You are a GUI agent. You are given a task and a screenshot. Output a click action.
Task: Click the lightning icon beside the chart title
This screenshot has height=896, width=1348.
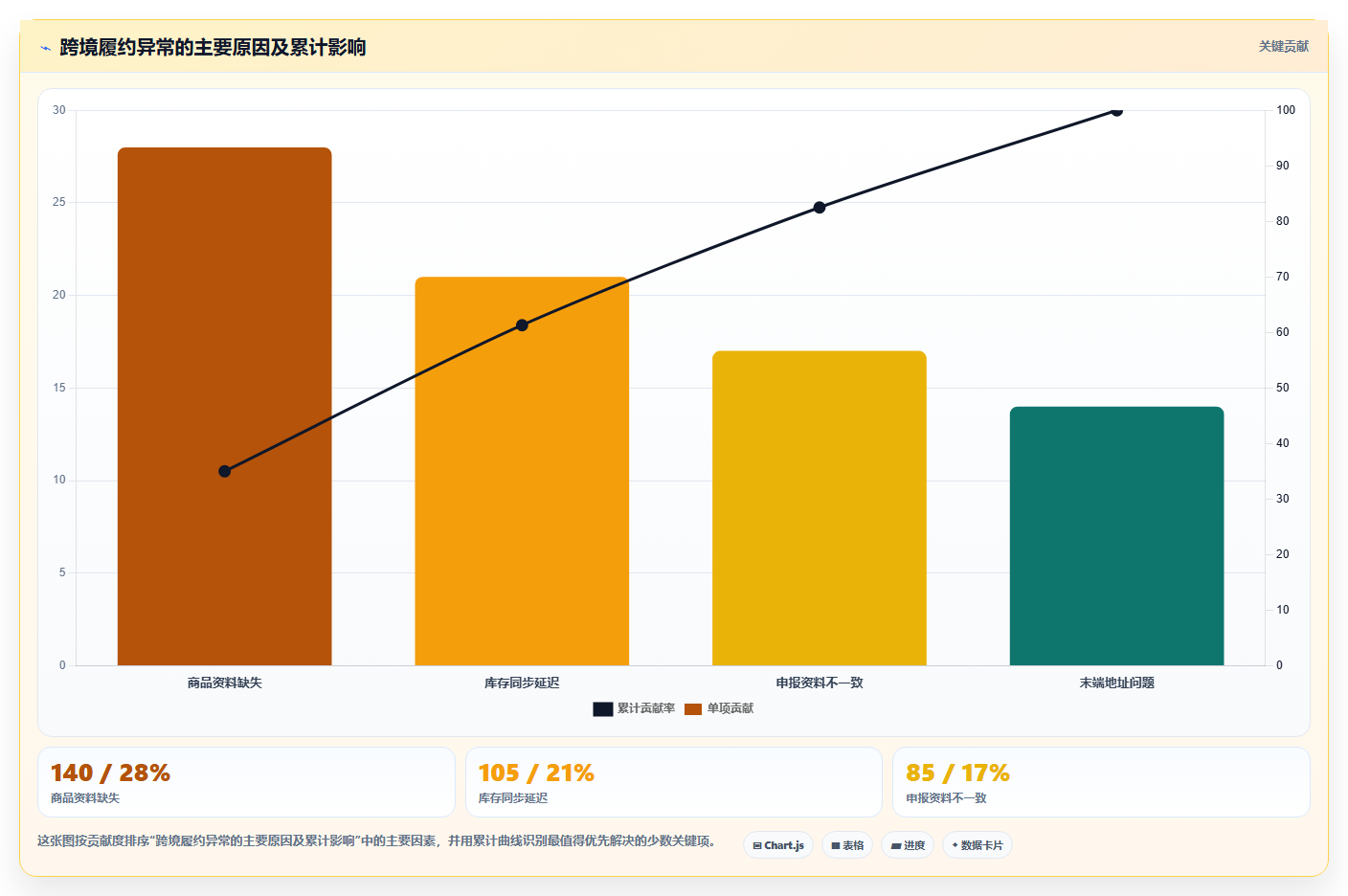(x=45, y=48)
